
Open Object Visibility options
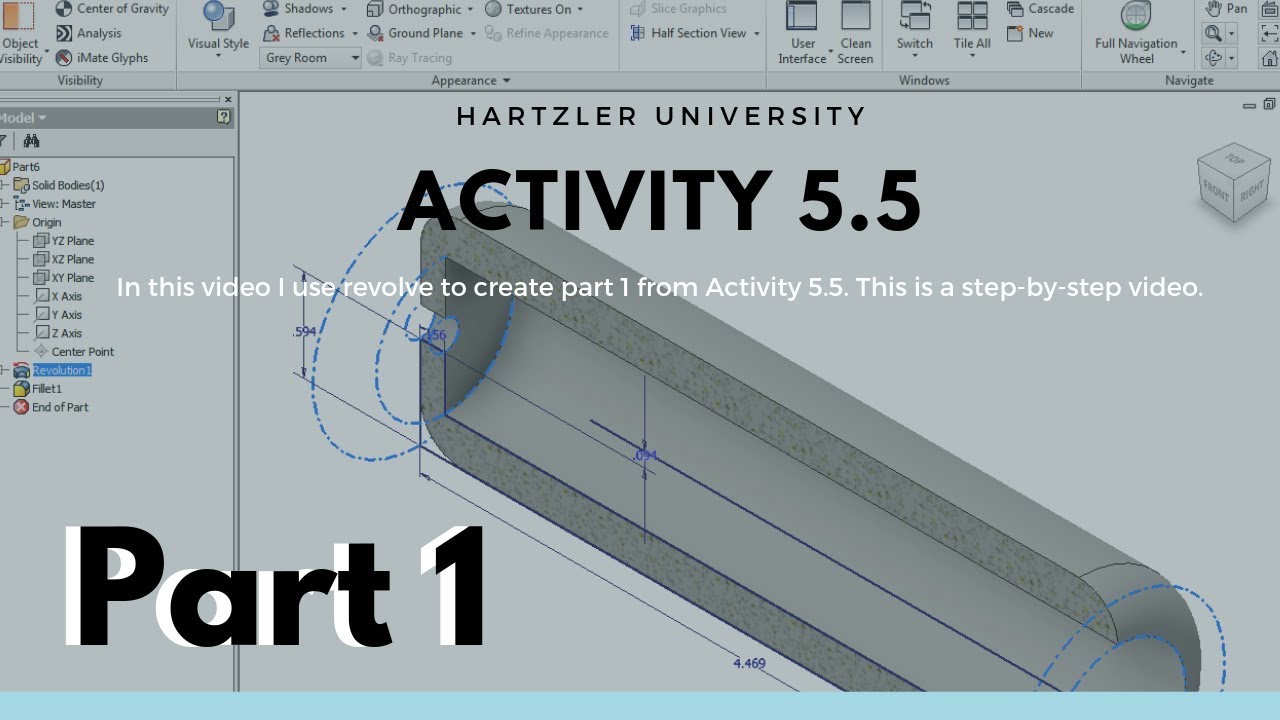tap(19, 33)
